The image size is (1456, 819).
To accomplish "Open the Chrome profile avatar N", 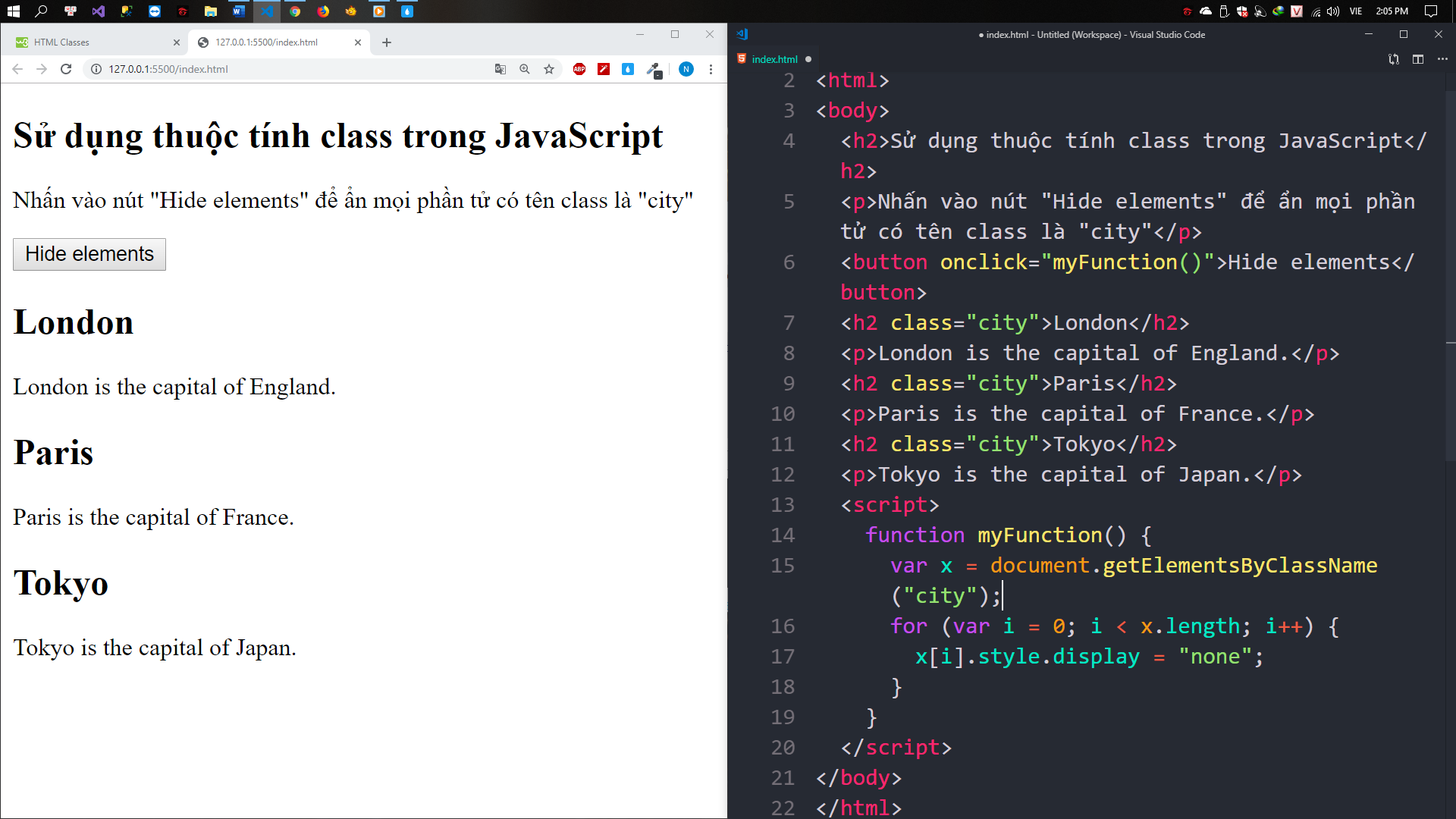I will [686, 69].
